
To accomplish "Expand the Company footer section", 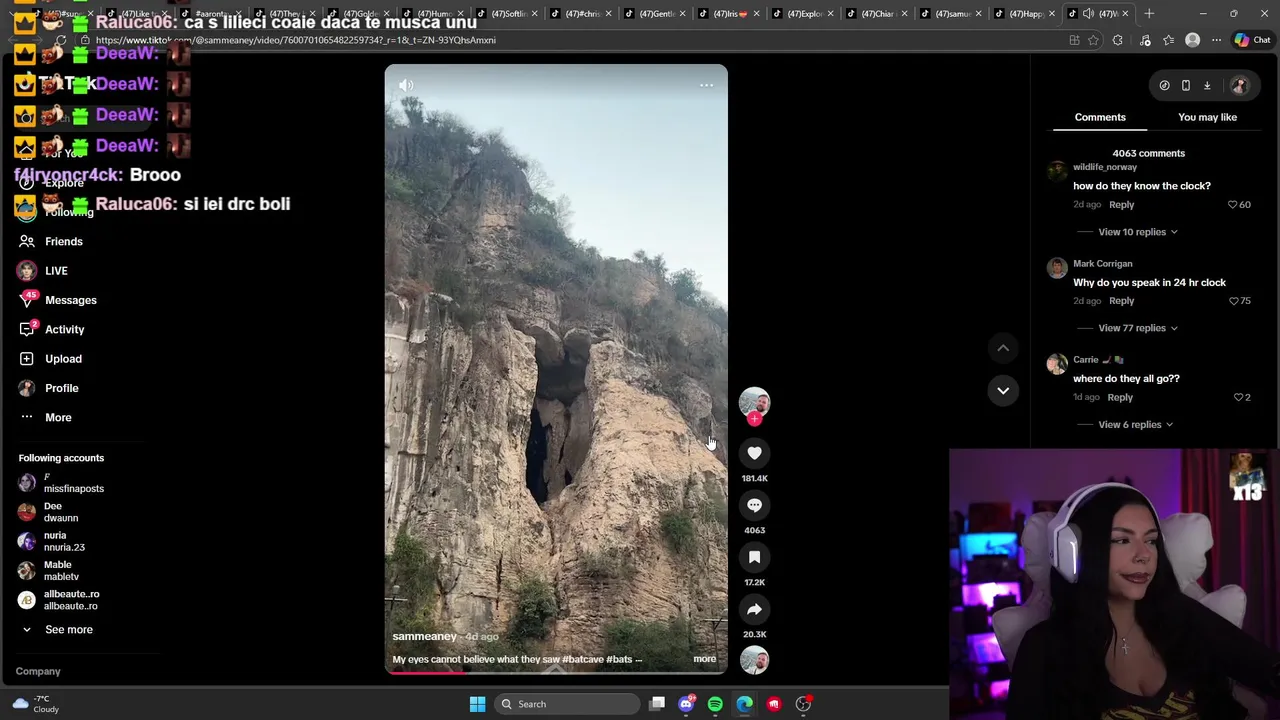I will click(x=38, y=672).
